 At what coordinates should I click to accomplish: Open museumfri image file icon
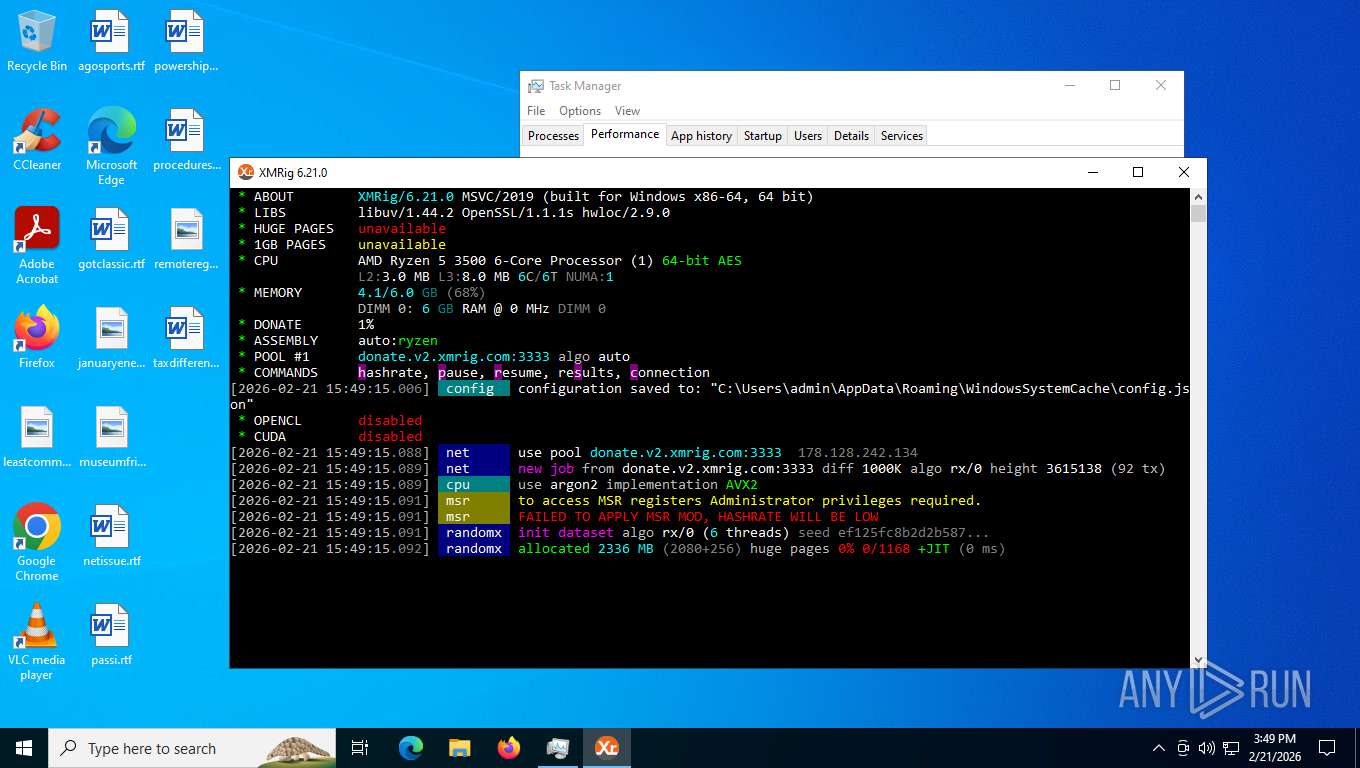point(111,437)
